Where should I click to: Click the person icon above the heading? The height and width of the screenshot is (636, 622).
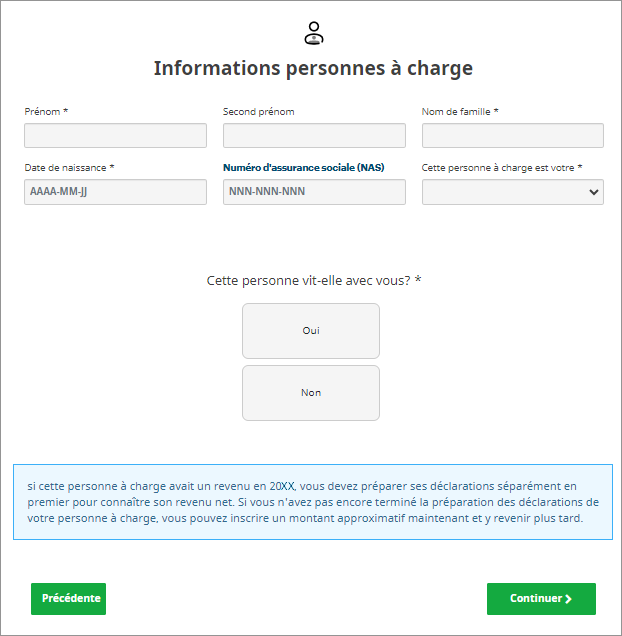[313, 32]
